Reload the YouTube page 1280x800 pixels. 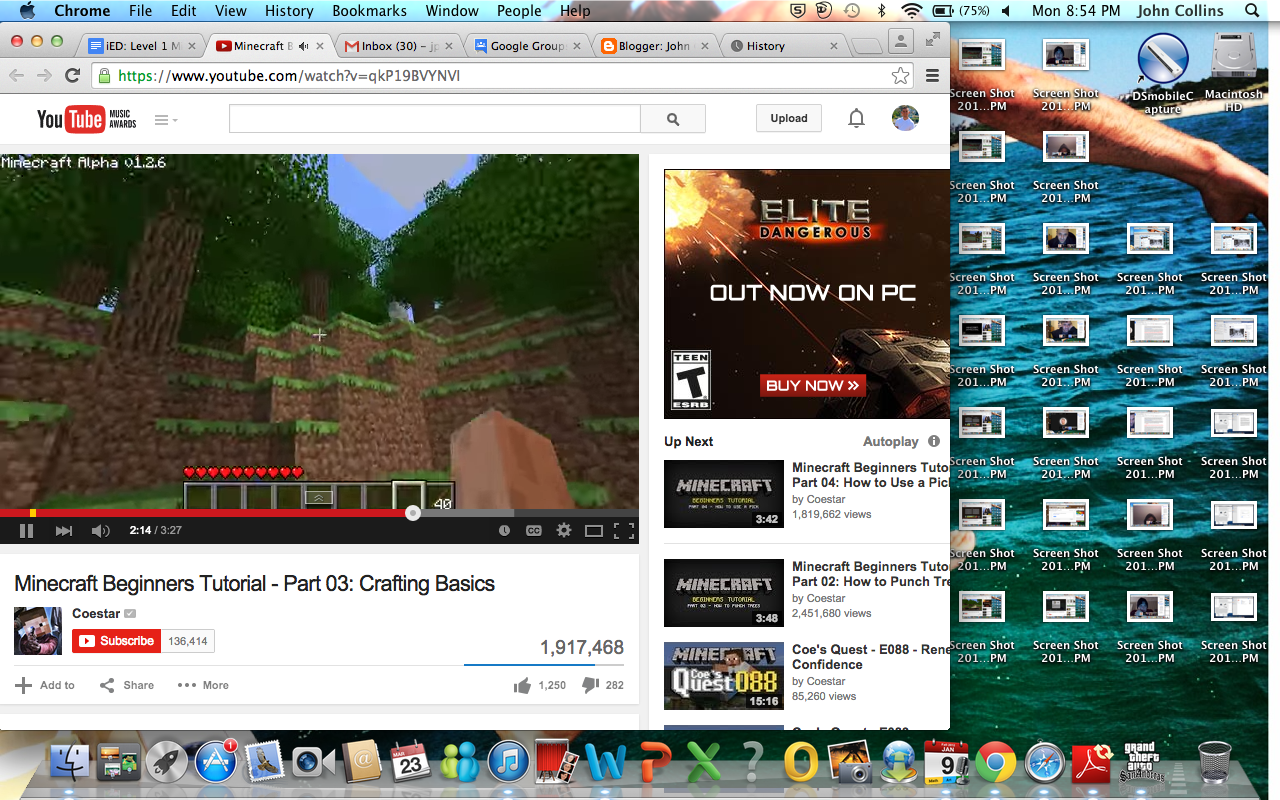click(x=72, y=76)
